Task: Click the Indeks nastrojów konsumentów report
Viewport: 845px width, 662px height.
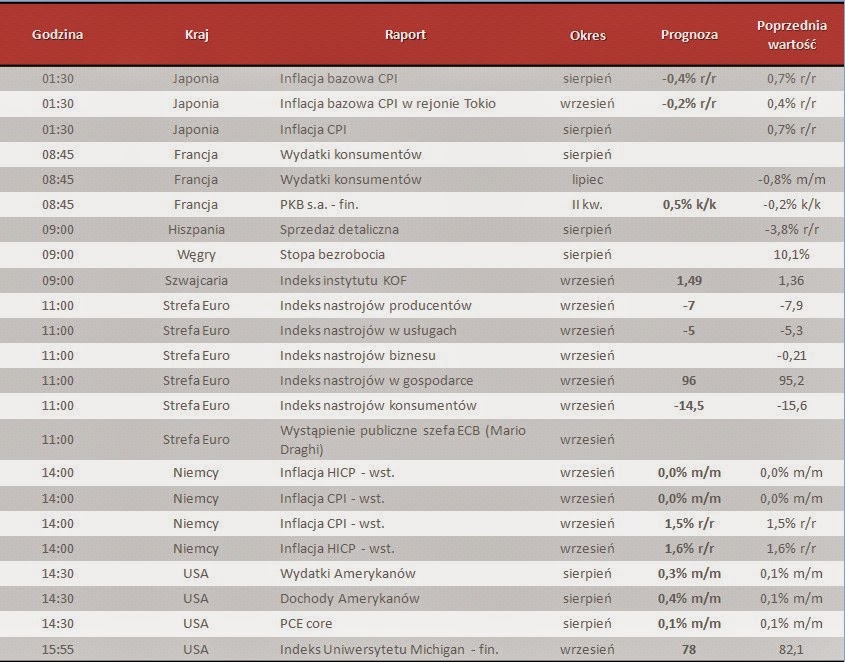Action: (x=378, y=405)
